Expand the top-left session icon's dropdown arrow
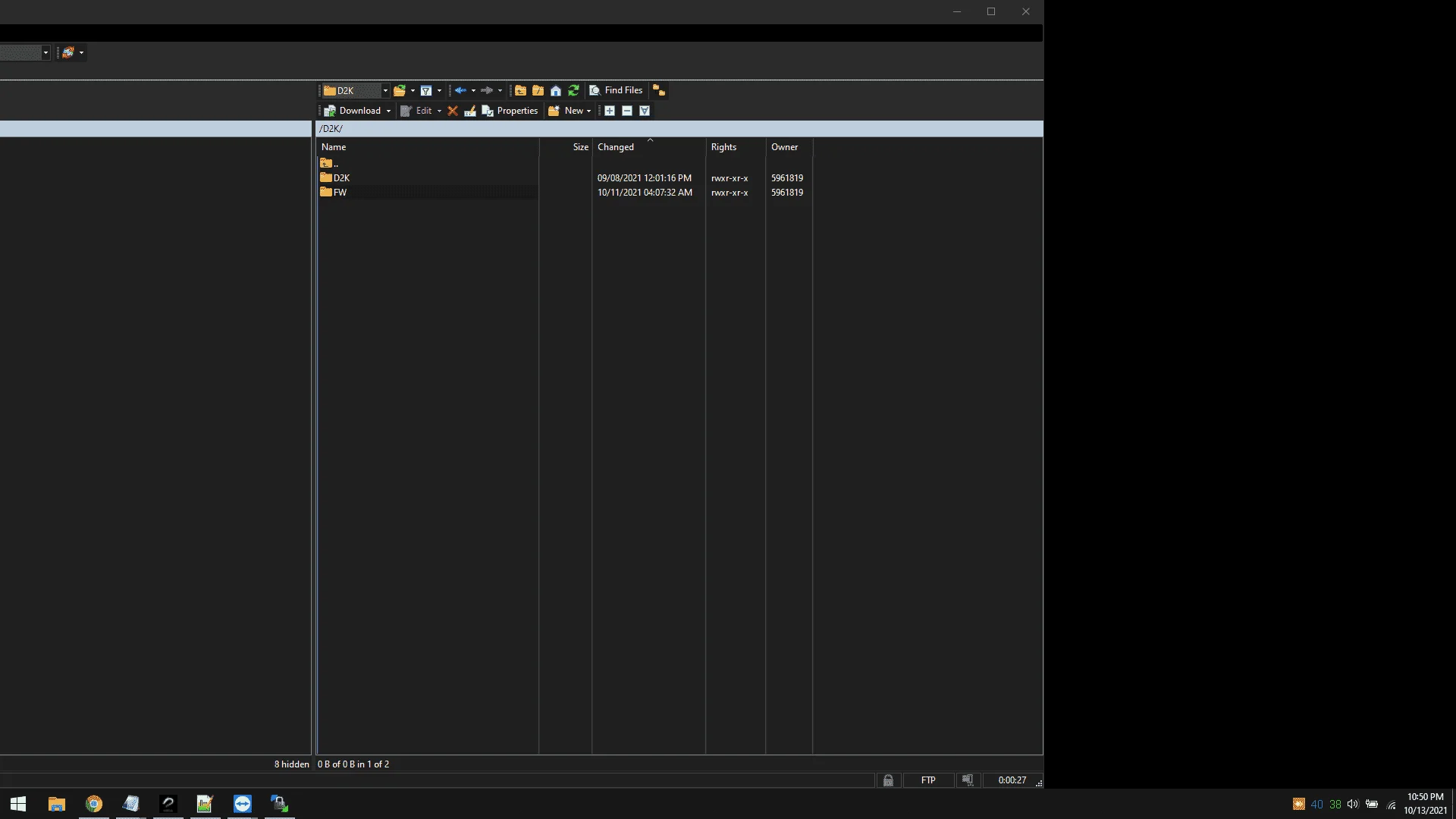Image resolution: width=1456 pixels, height=819 pixels. (81, 52)
